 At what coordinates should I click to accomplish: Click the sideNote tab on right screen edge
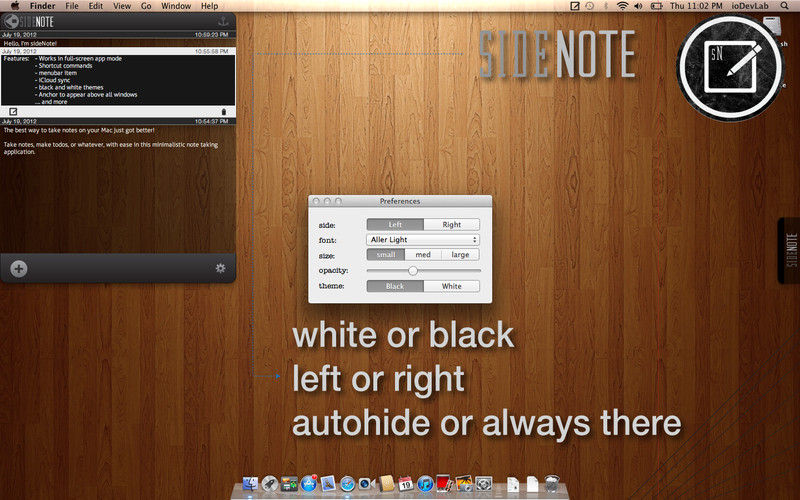[789, 250]
